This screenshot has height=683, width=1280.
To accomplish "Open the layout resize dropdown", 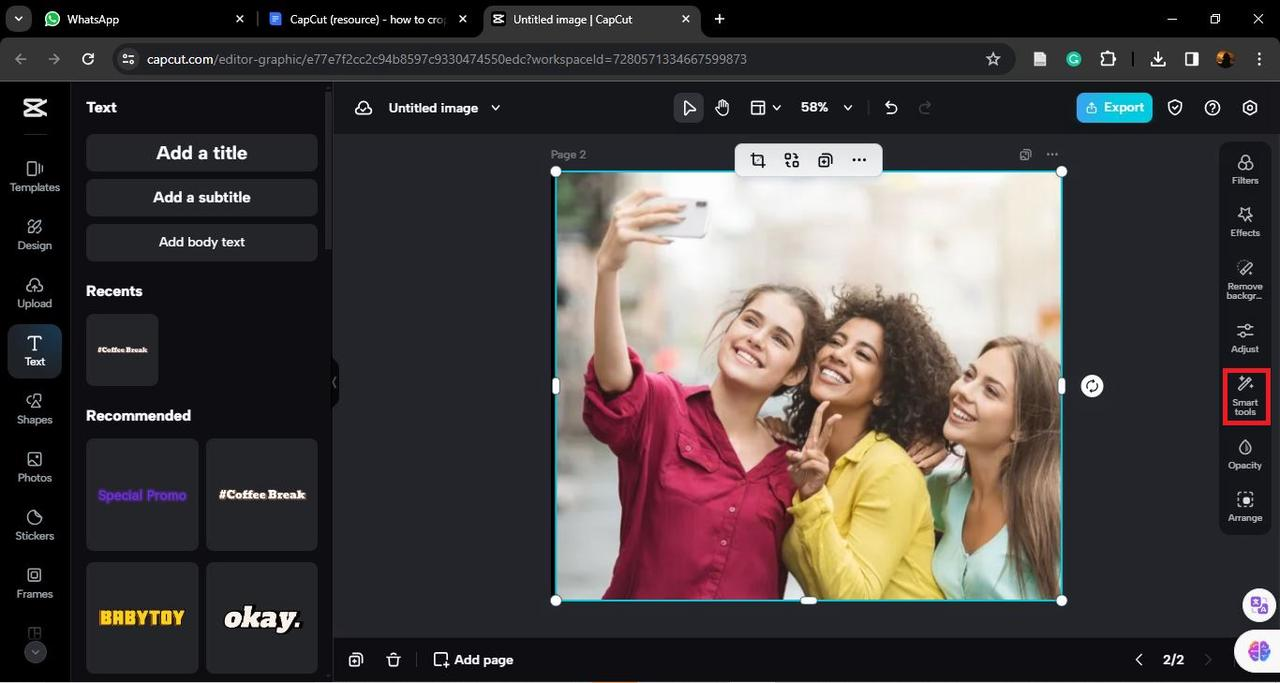I will pos(766,108).
